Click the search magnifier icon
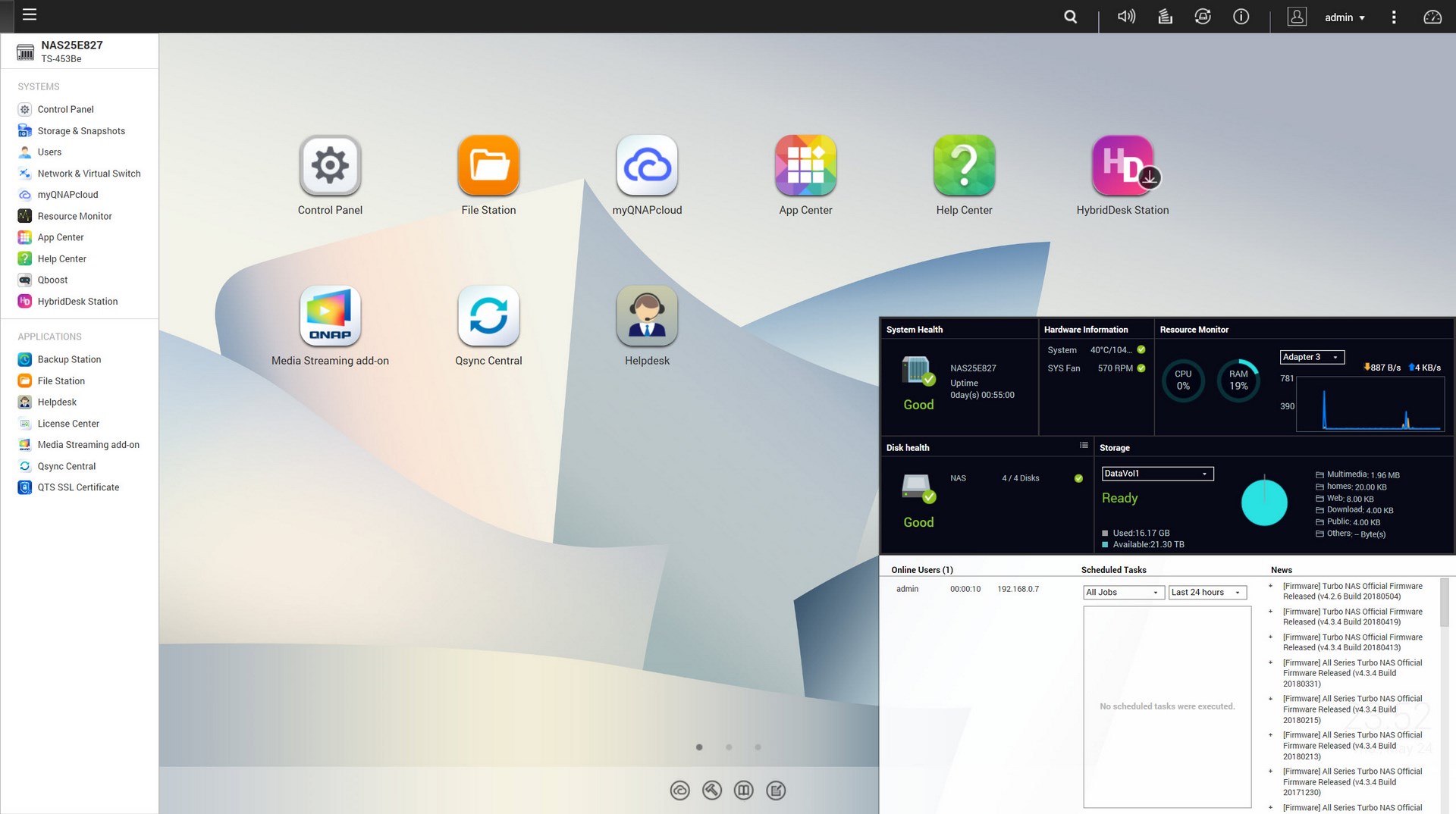Viewport: 1456px width, 814px height. 1070,17
